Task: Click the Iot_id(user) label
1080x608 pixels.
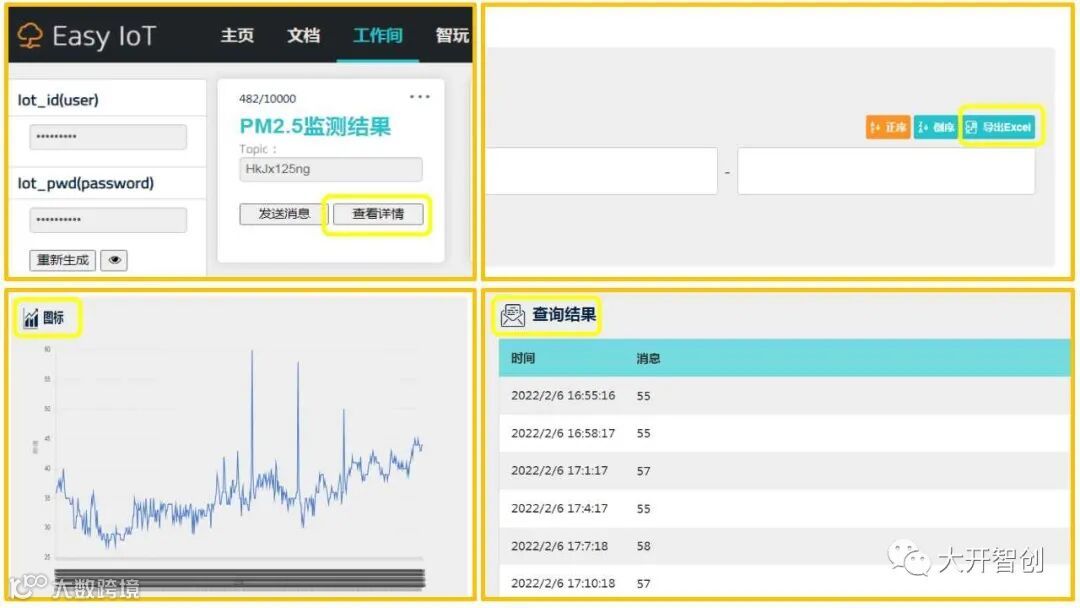Action: pos(58,101)
